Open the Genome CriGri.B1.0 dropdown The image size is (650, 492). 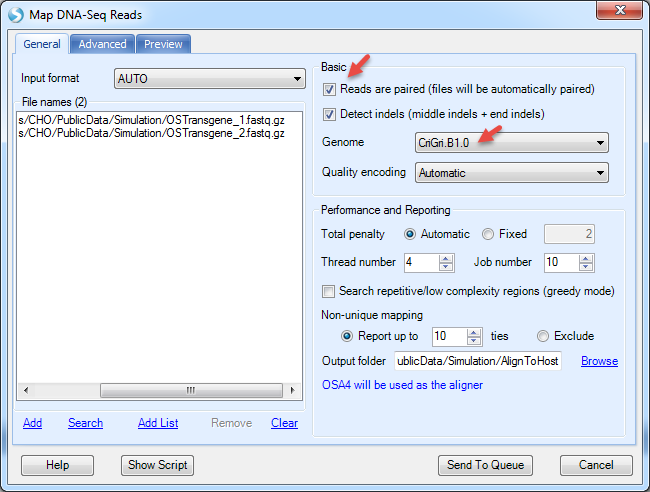tap(512, 143)
